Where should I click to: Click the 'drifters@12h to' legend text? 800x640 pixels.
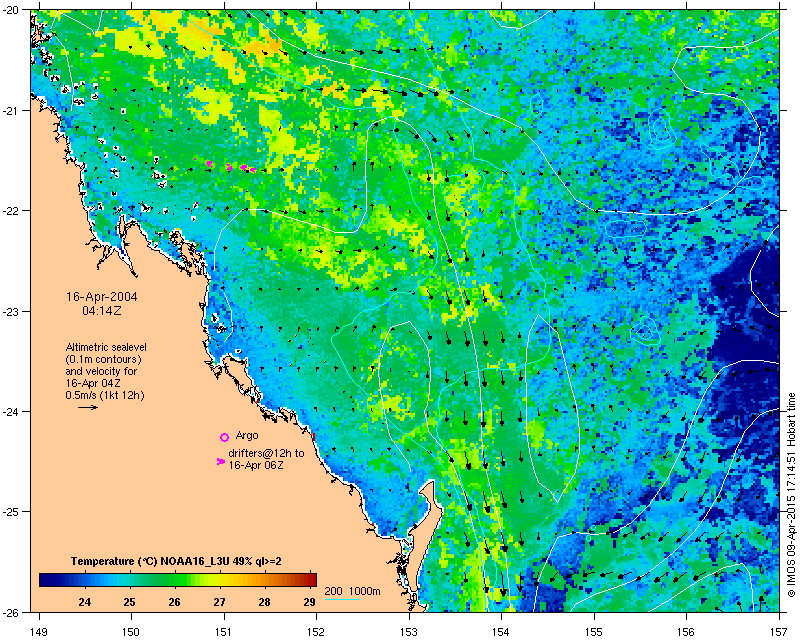point(266,453)
